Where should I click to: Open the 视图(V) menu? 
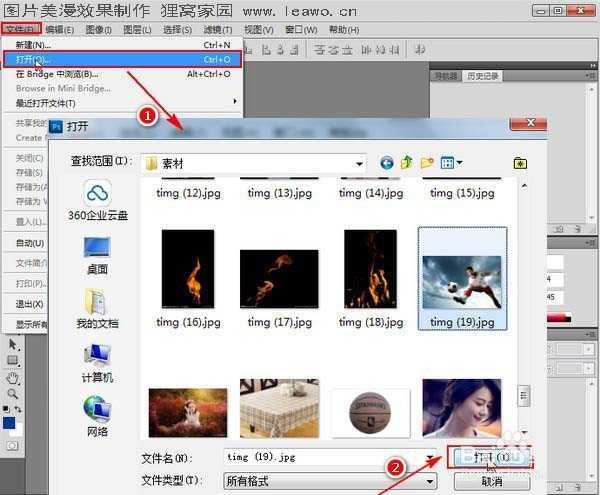tap(259, 29)
